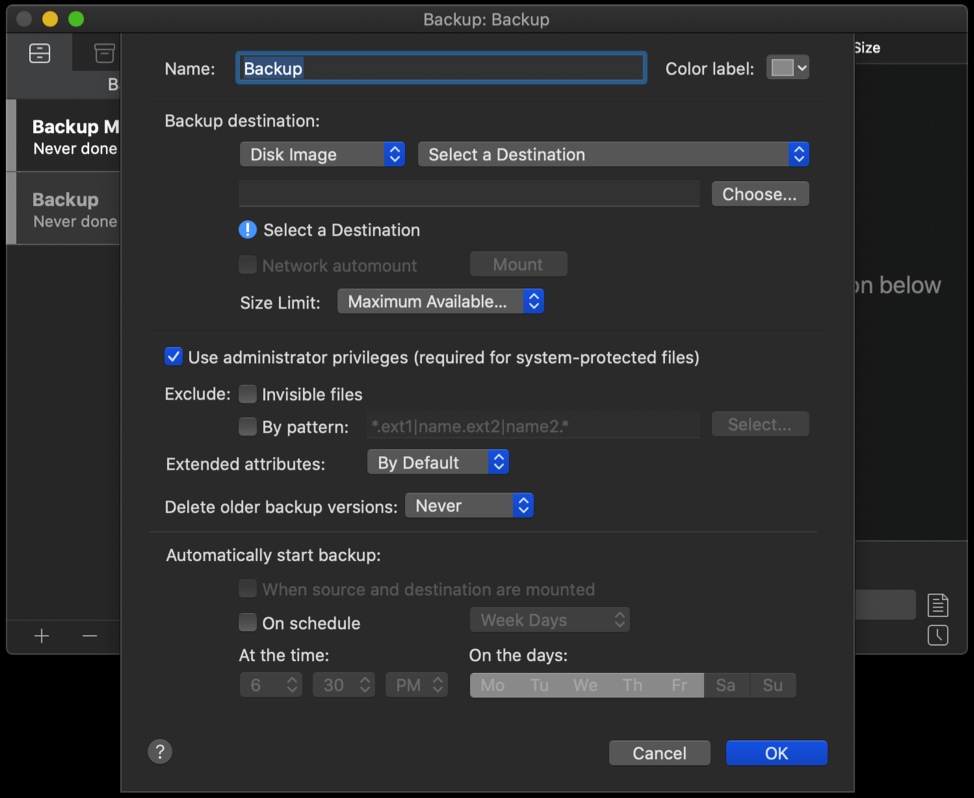This screenshot has width=974, height=798.
Task: Enable the By pattern checkbox
Action: point(248,427)
